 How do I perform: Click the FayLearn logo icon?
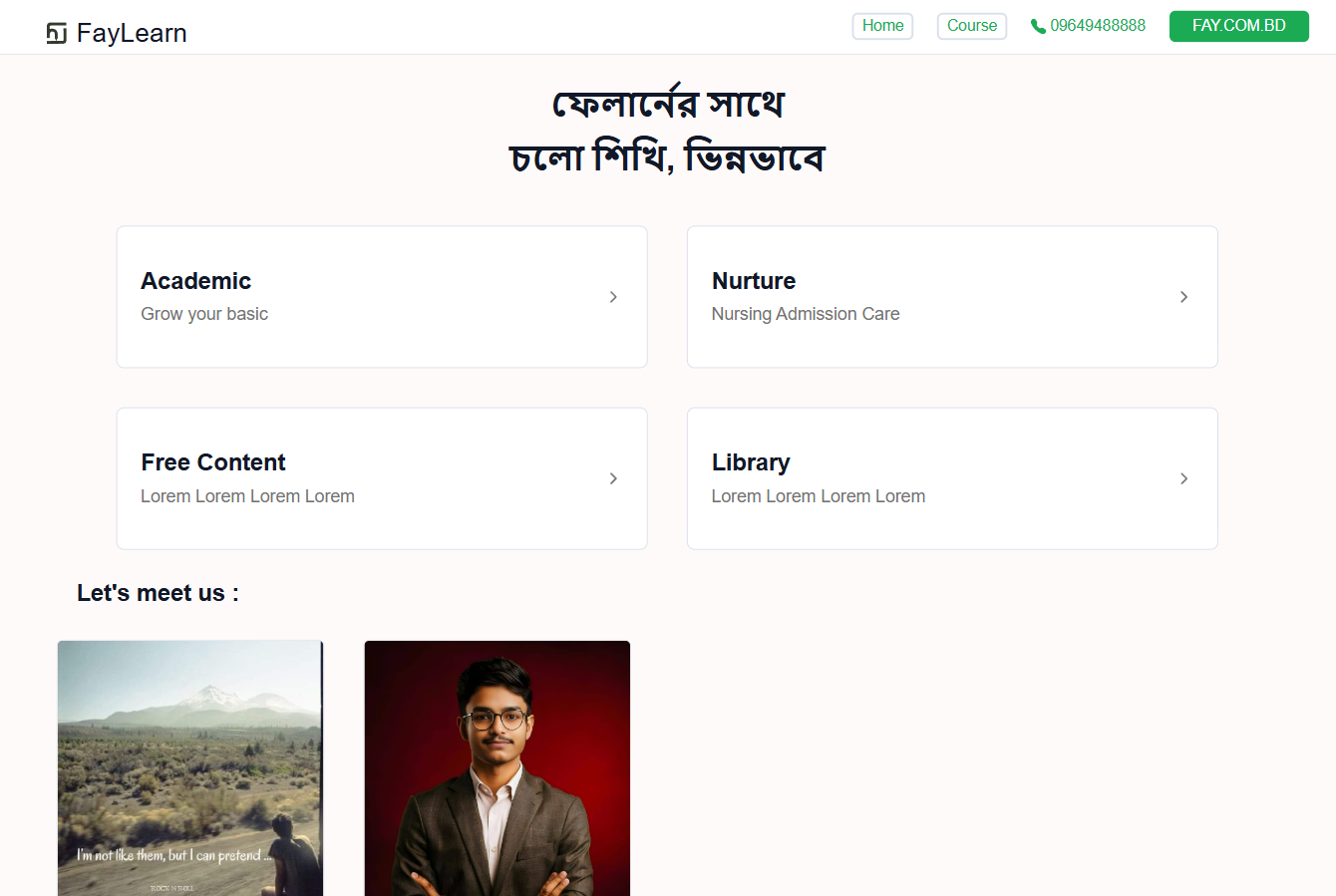point(59,31)
